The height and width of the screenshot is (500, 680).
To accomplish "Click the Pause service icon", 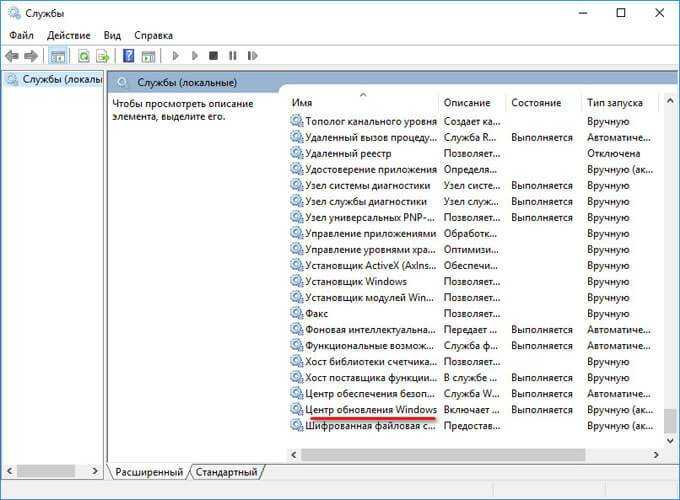I will coord(233,56).
